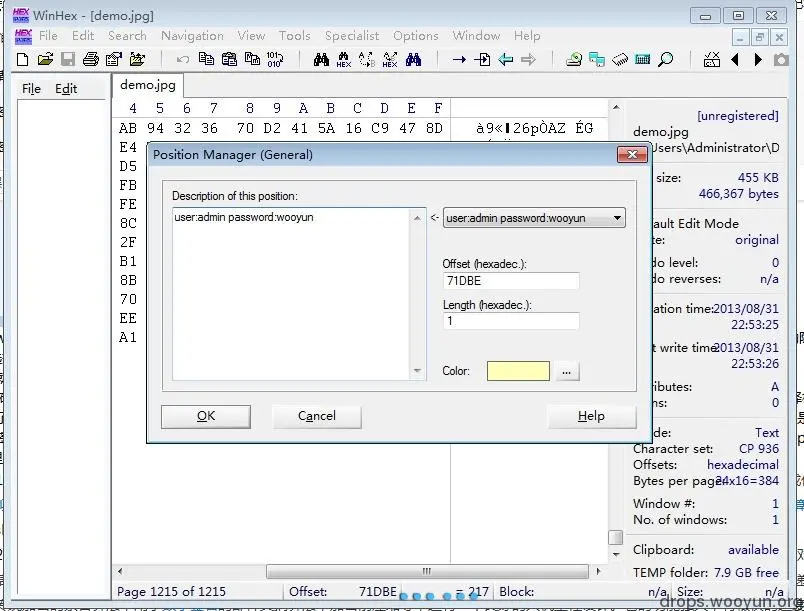The width and height of the screenshot is (804, 611).
Task: Click the camera snapshot toolbar icon
Action: (781, 59)
